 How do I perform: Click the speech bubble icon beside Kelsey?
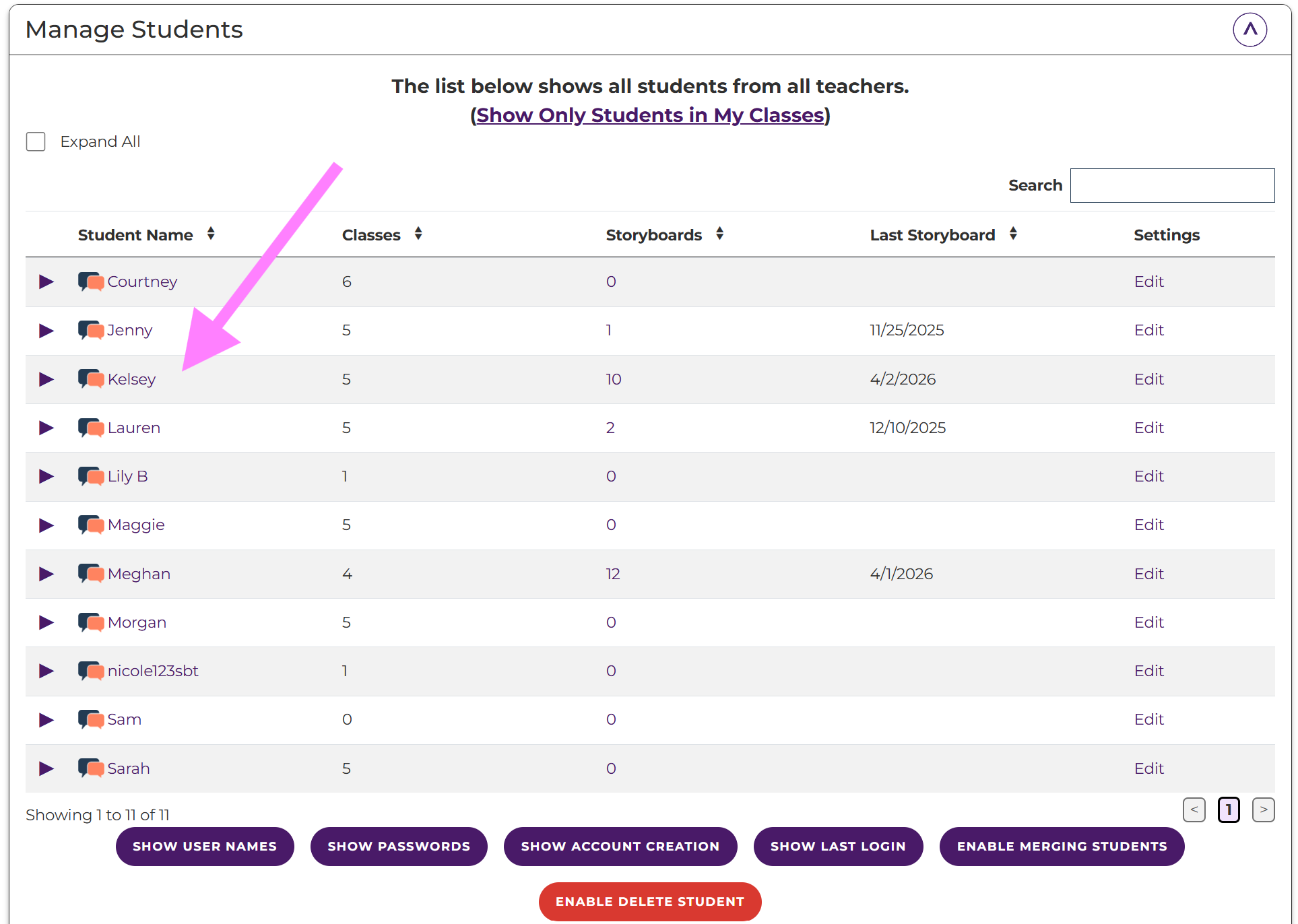point(91,379)
